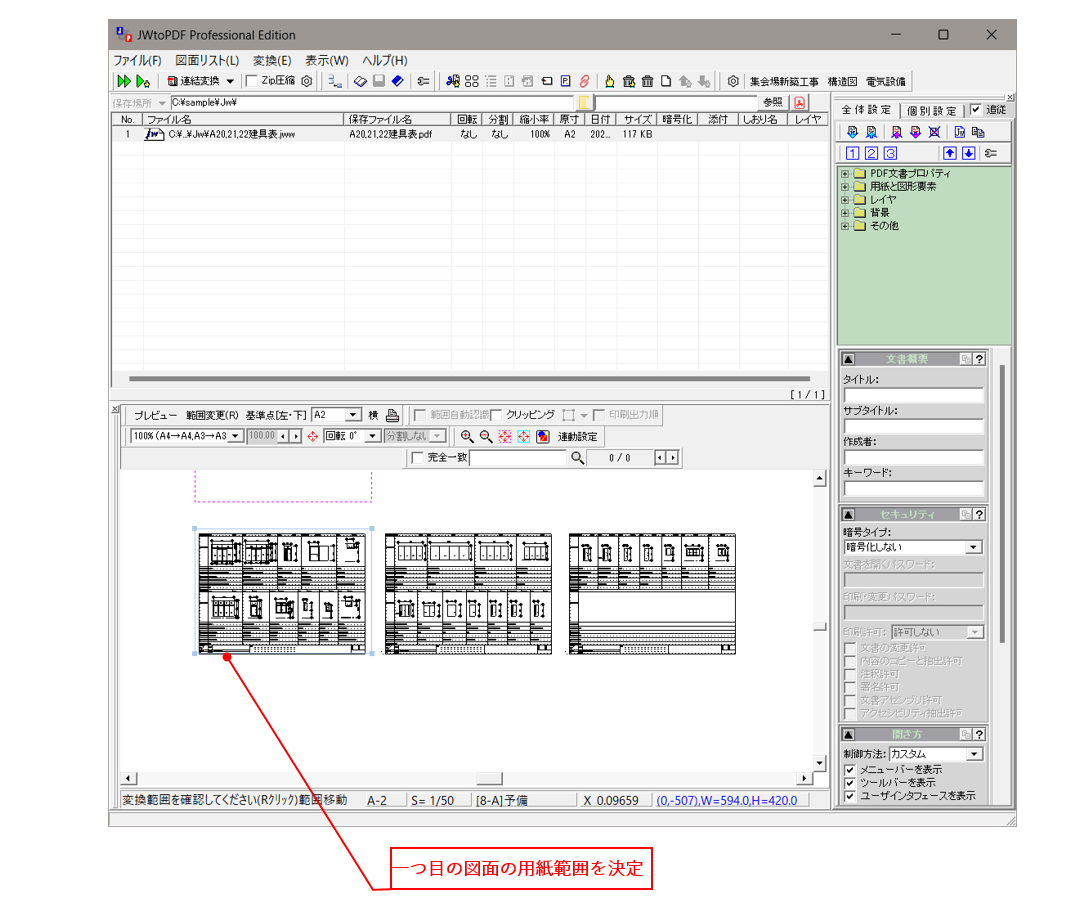Switch to the 個別設定 tab

931,111
